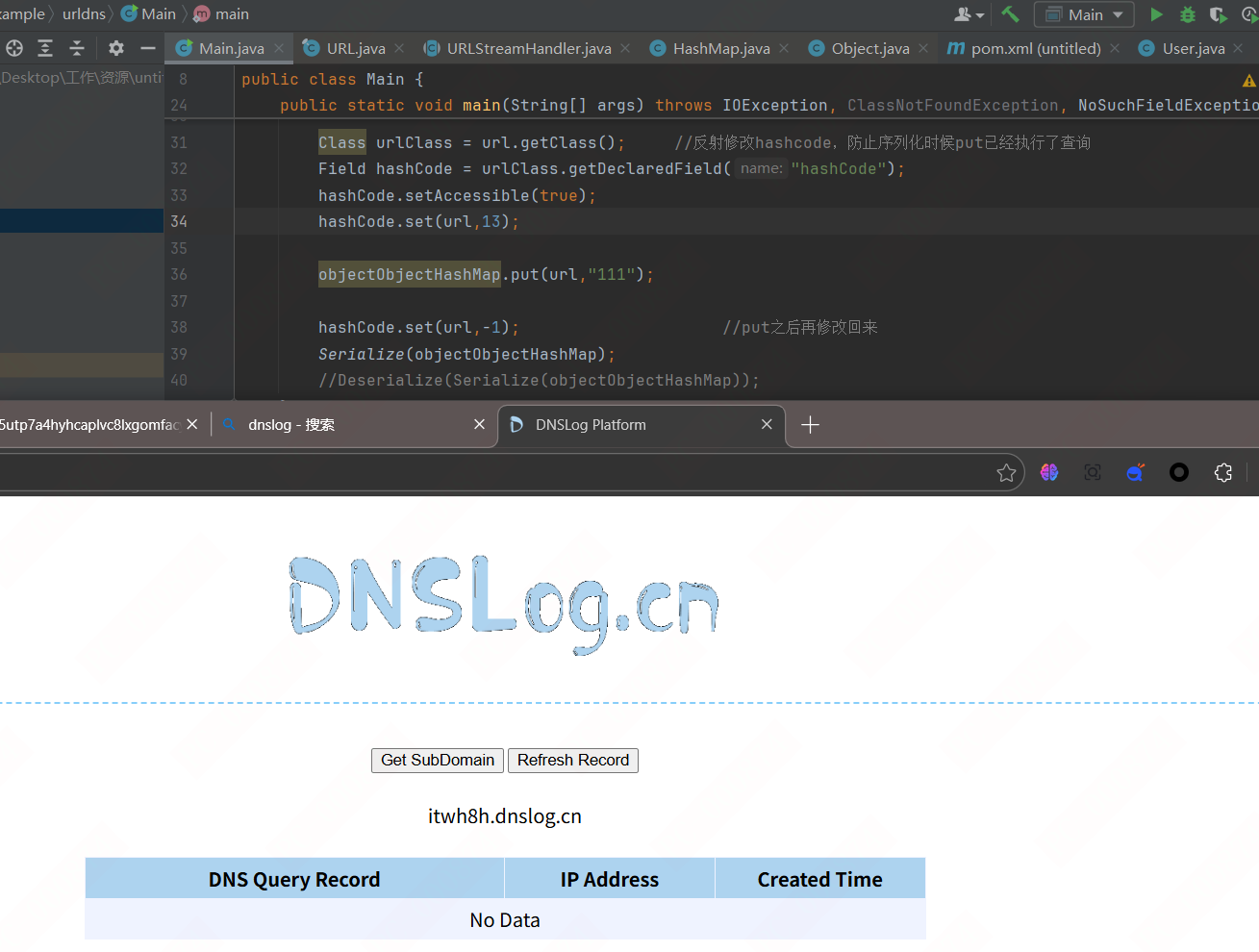The width and height of the screenshot is (1259, 952).
Task: Run with coverage using the shield icon
Action: 1218,14
